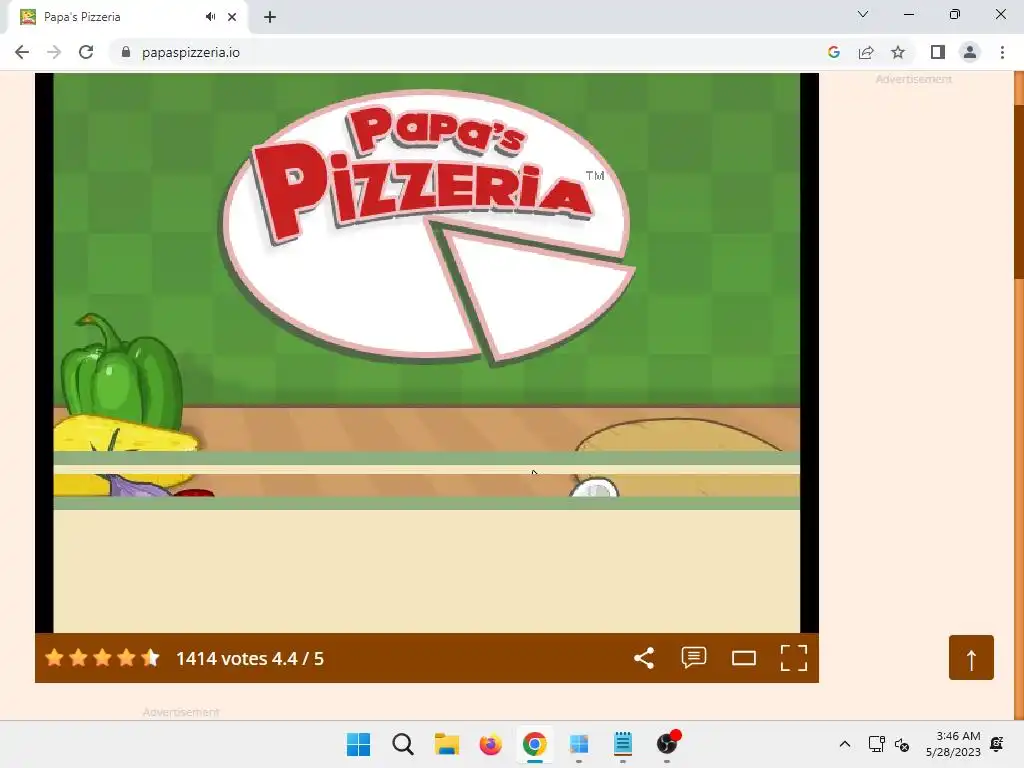1024x768 pixels.
Task: Go forward in browser history
Action: pos(54,52)
